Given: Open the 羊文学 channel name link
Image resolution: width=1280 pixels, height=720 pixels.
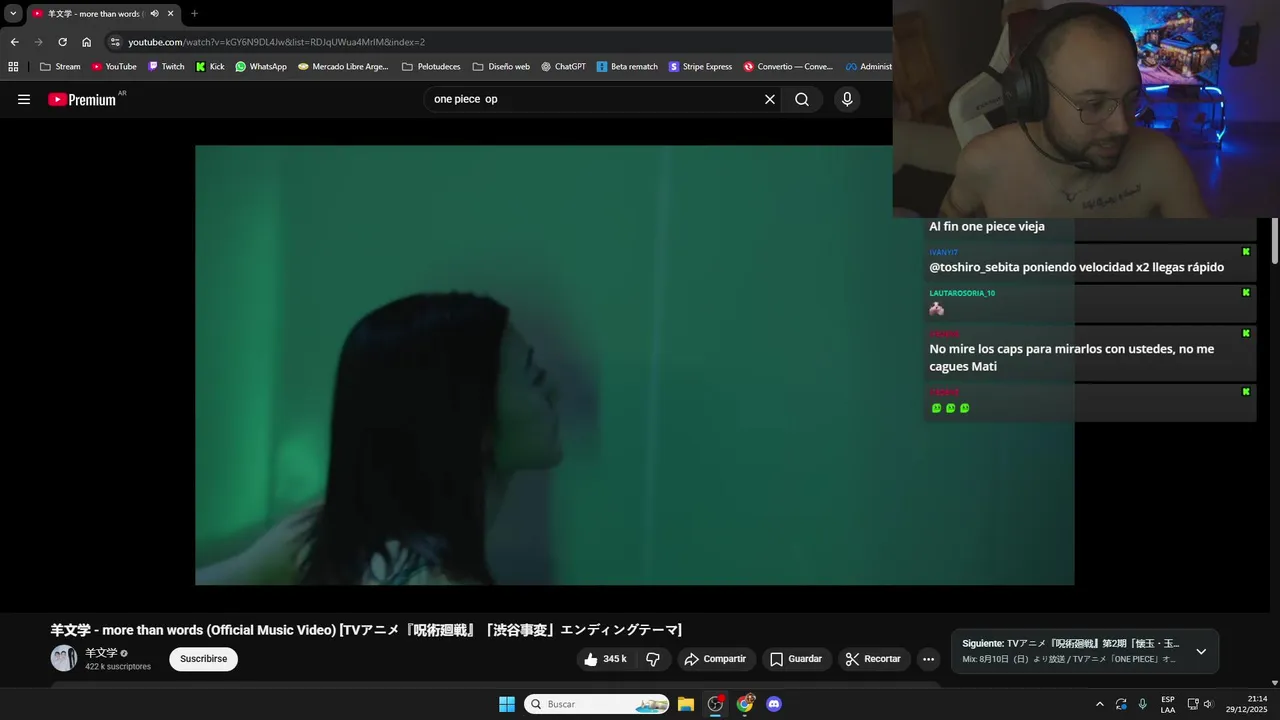Looking at the screenshot, I should (x=101, y=652).
